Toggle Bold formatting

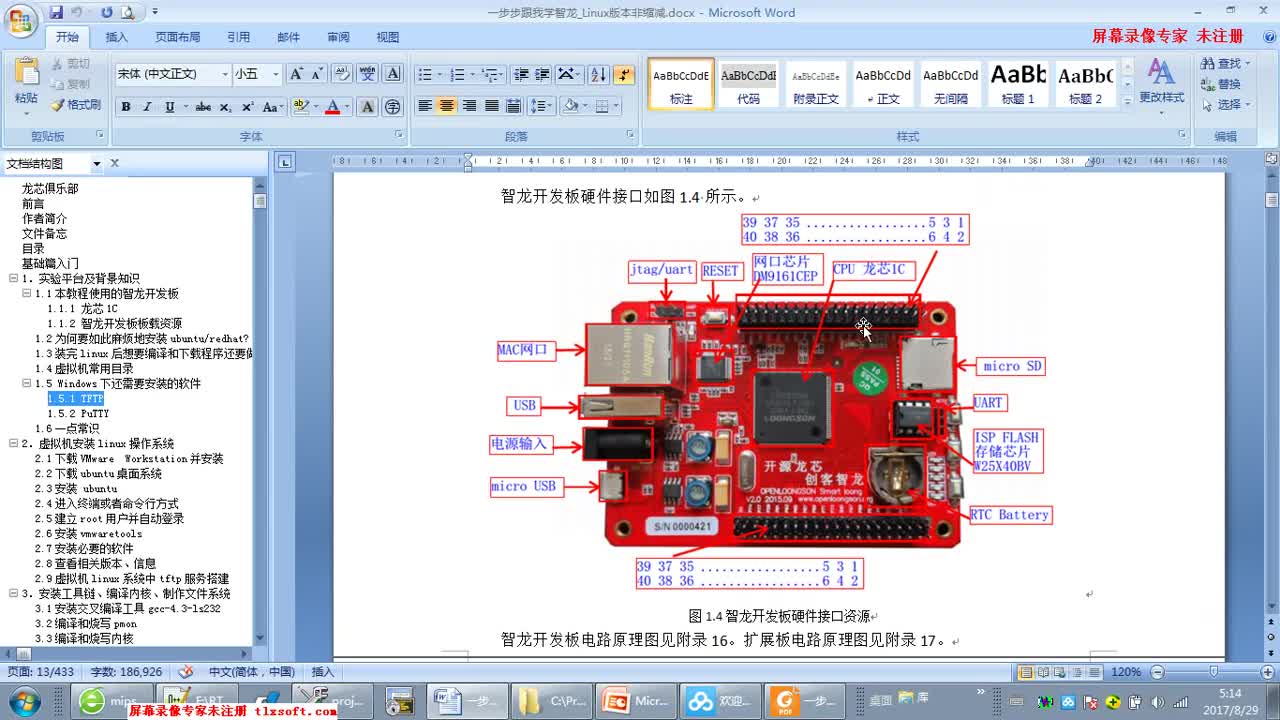pyautogui.click(x=126, y=106)
